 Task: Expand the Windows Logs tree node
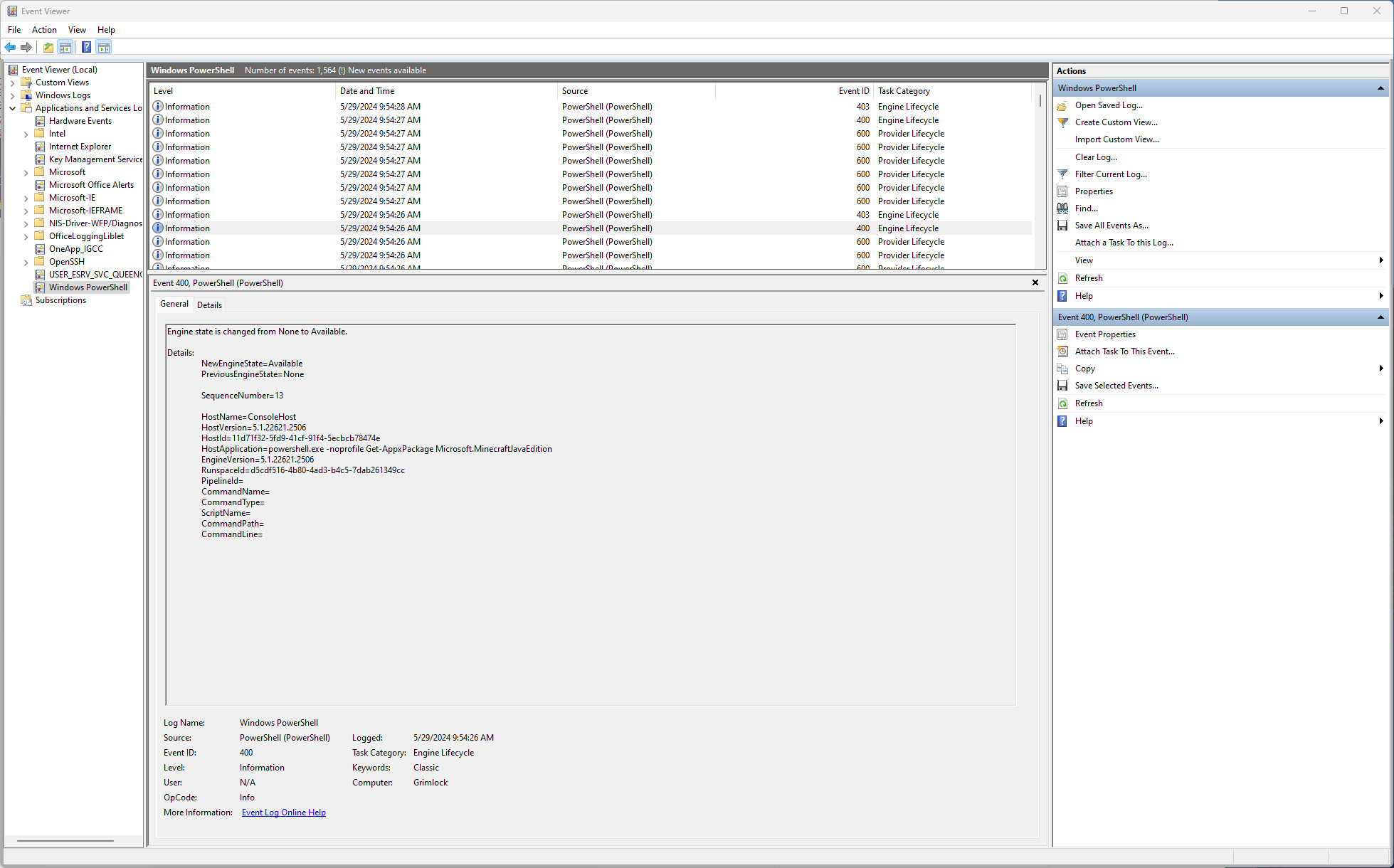point(12,95)
